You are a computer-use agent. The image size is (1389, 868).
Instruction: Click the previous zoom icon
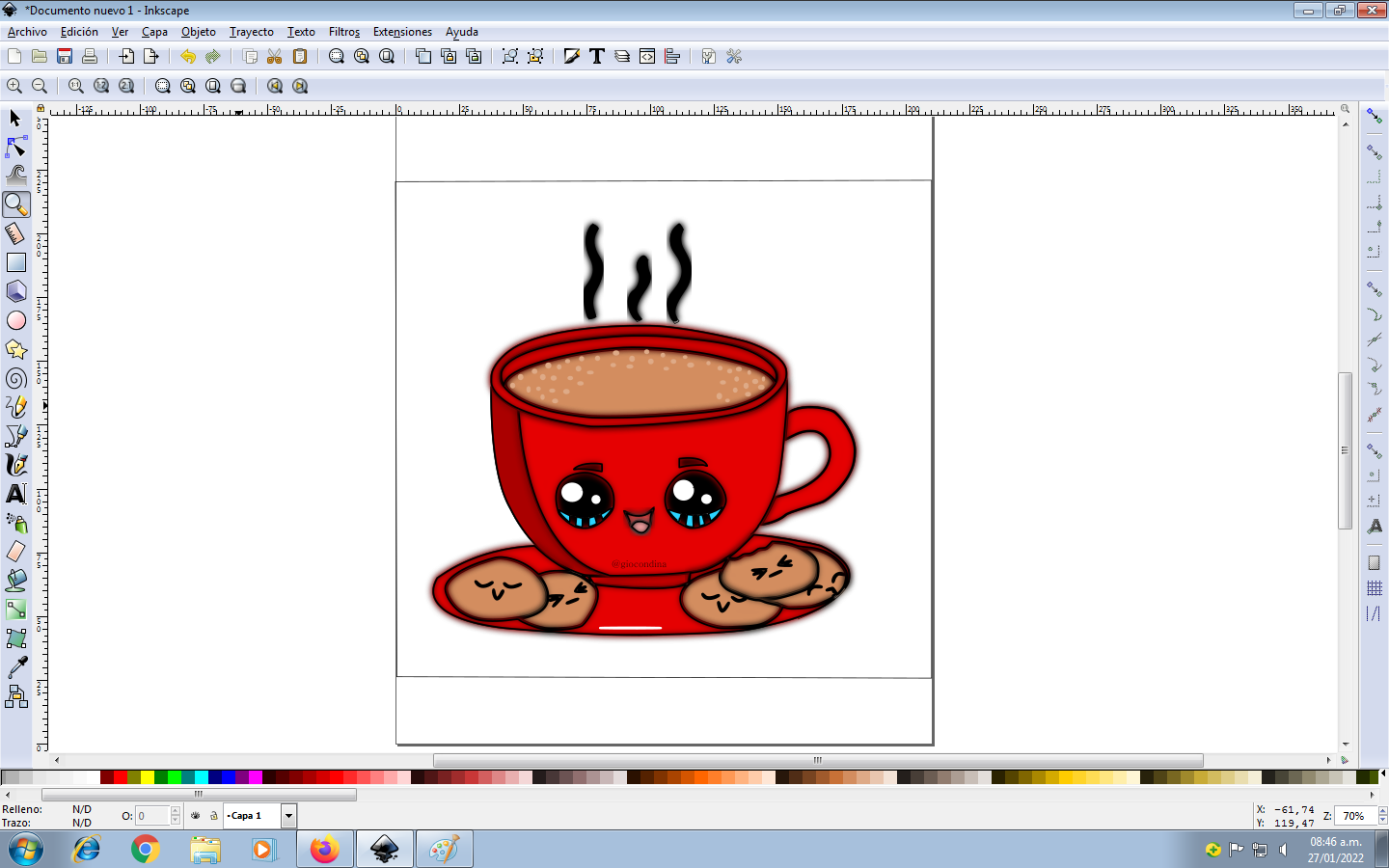(x=275, y=86)
